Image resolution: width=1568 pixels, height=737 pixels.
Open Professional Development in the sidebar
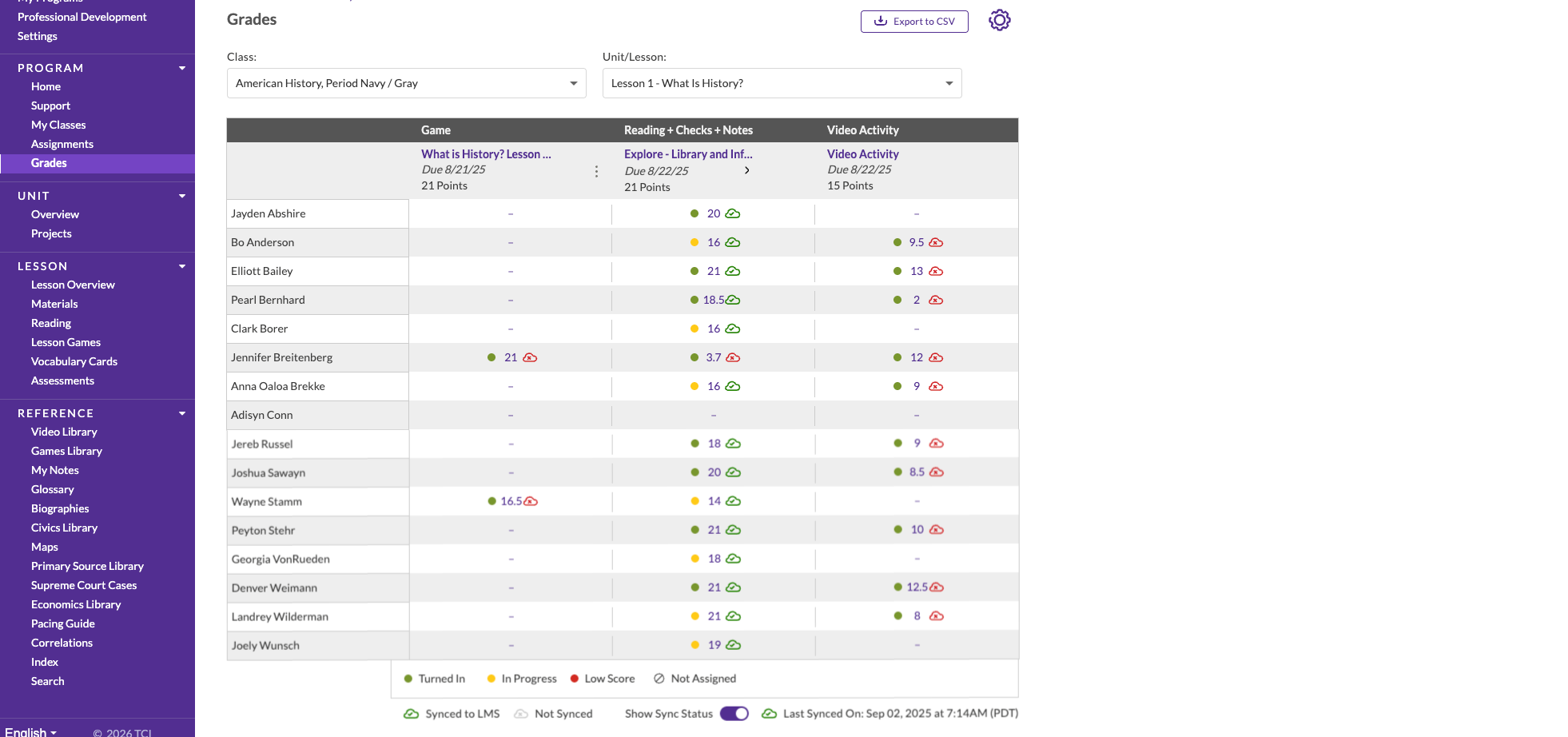[82, 17]
